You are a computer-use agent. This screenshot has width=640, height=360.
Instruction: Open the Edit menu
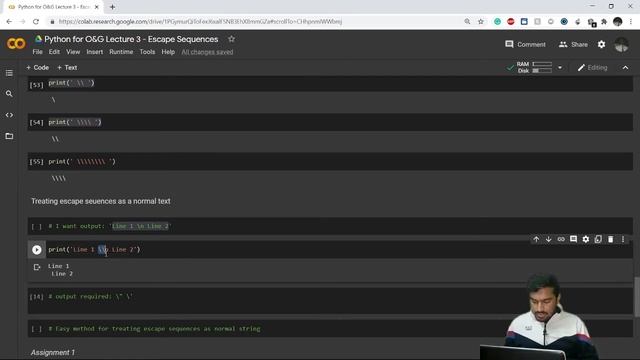[54, 52]
